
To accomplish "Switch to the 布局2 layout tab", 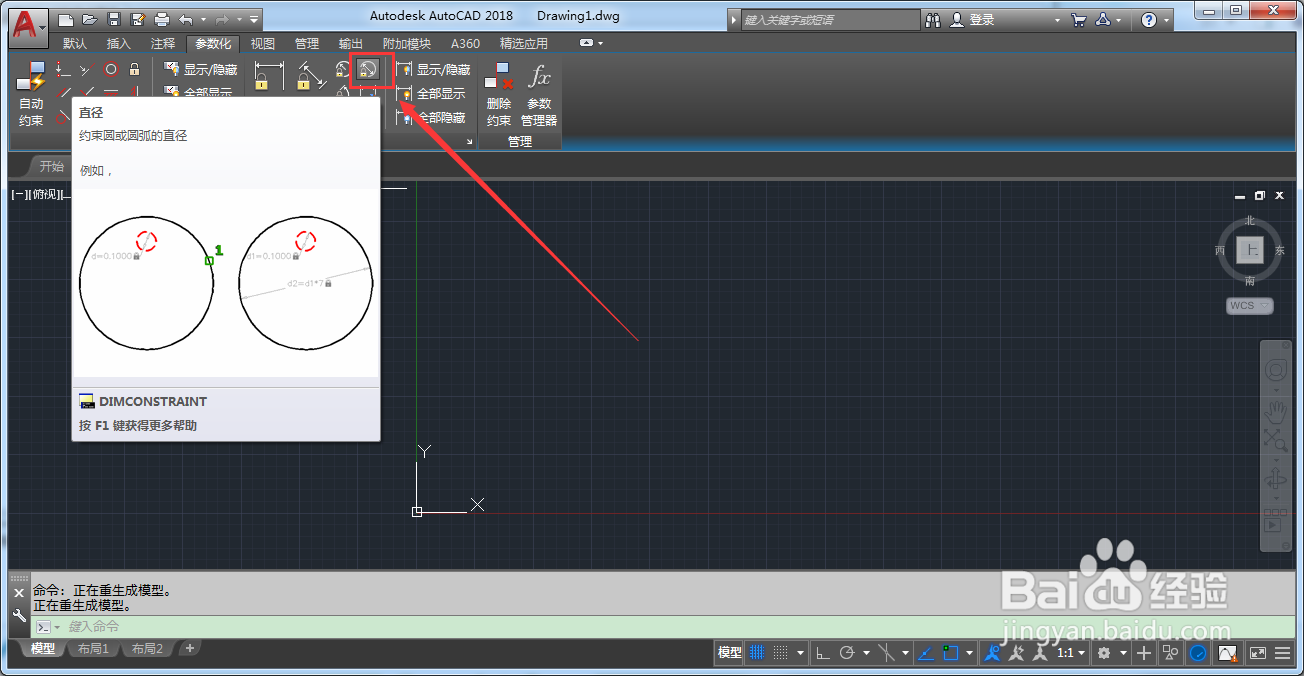I will click(146, 649).
